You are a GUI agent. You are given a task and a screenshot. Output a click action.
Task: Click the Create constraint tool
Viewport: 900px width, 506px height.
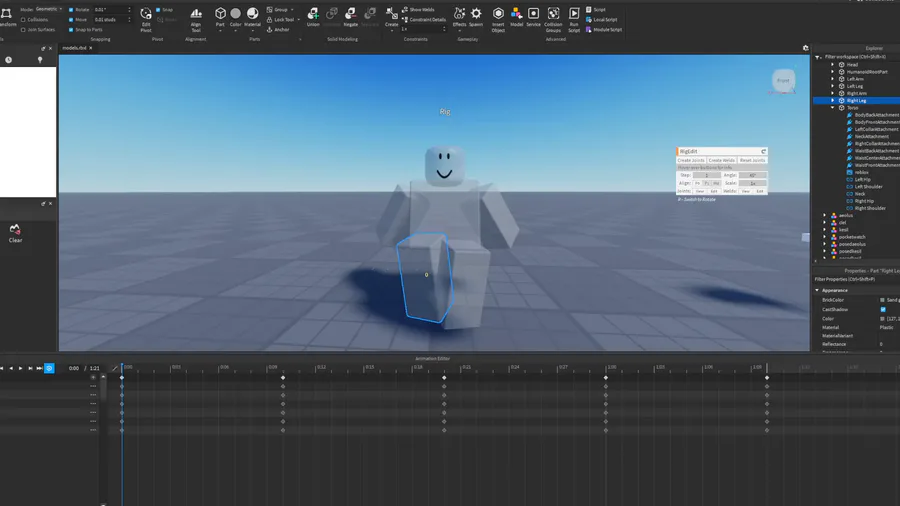[x=391, y=17]
